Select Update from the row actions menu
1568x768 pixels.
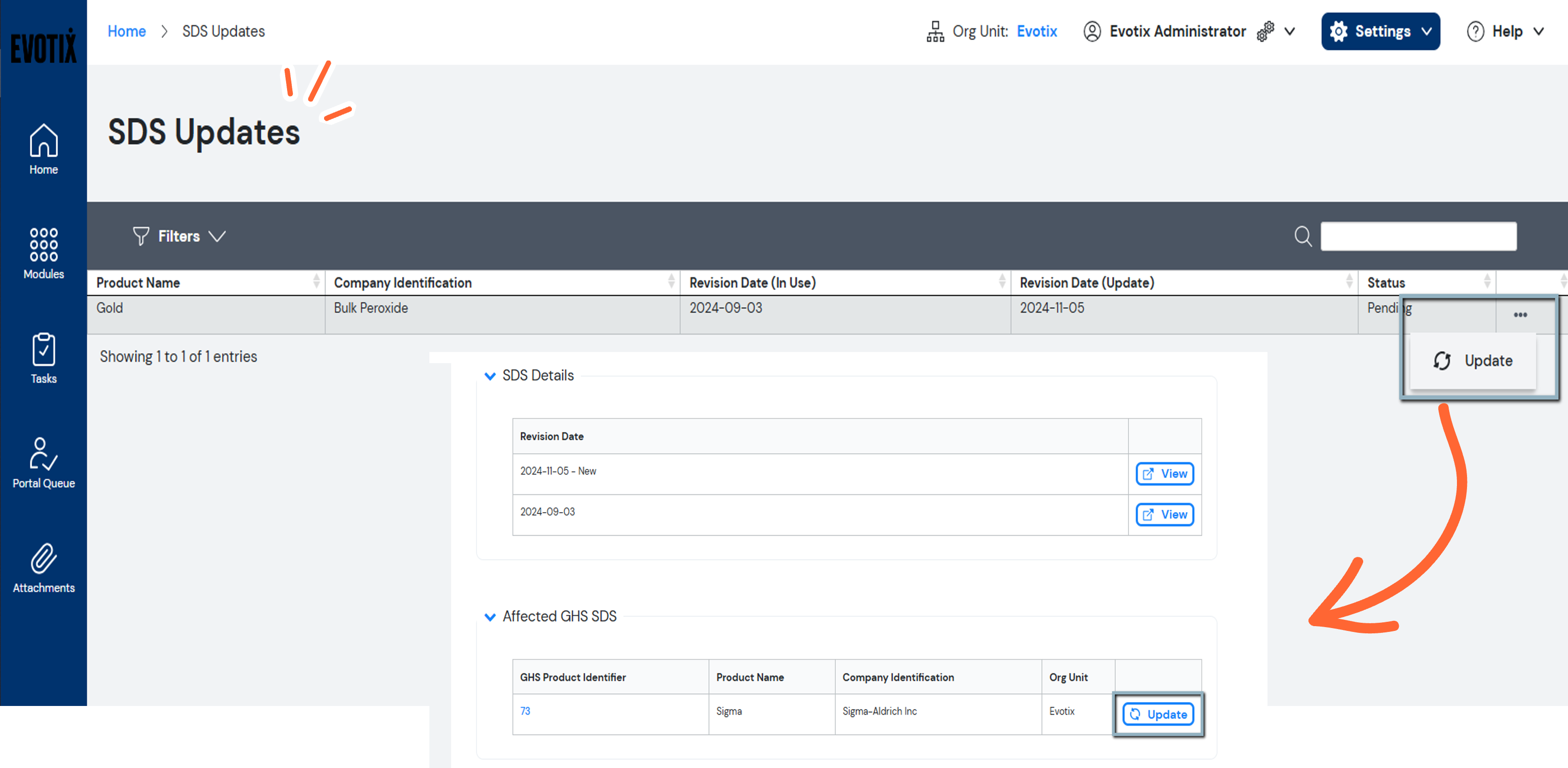point(1473,361)
